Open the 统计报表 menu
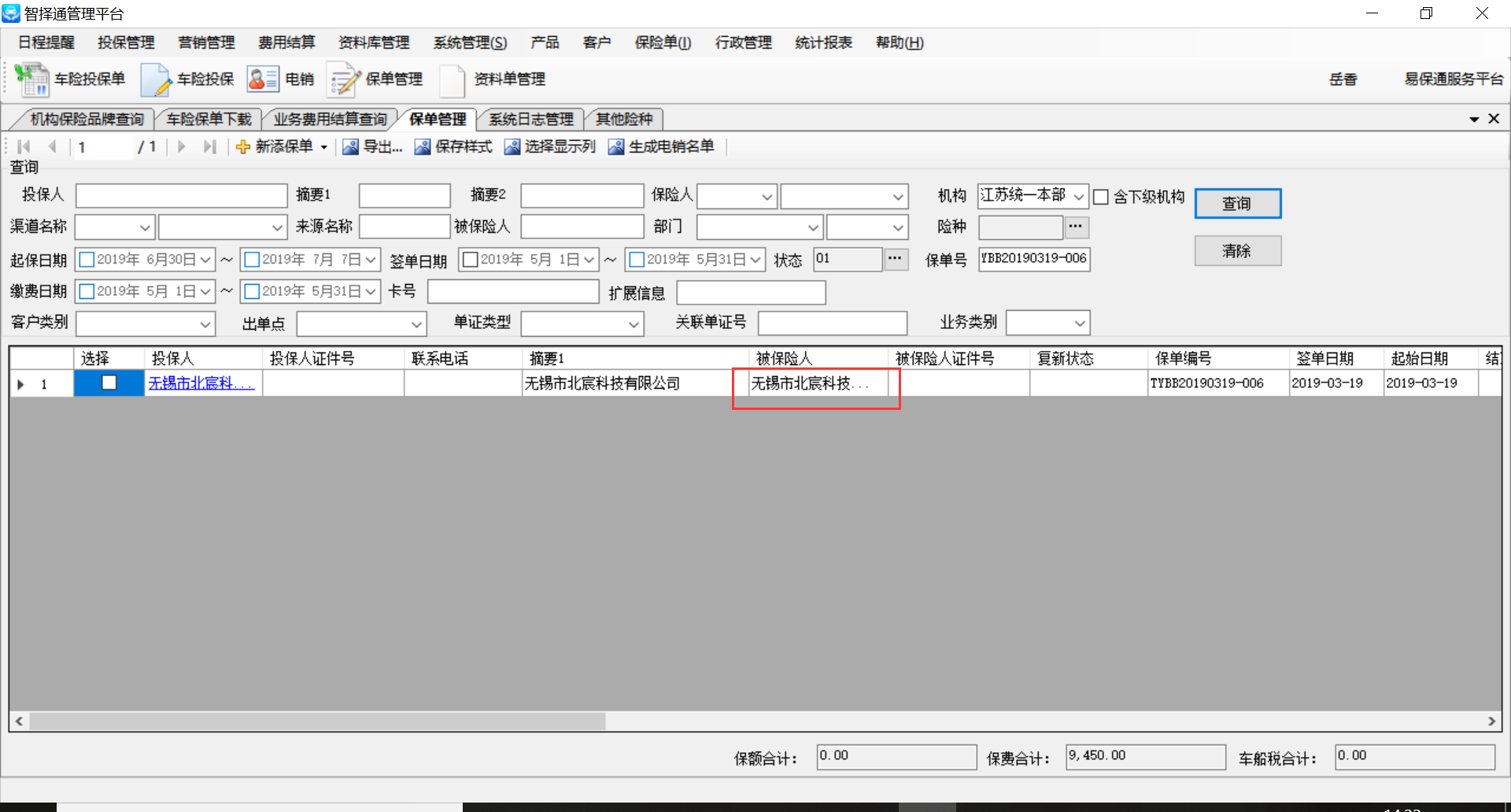The height and width of the screenshot is (812, 1511). click(823, 42)
